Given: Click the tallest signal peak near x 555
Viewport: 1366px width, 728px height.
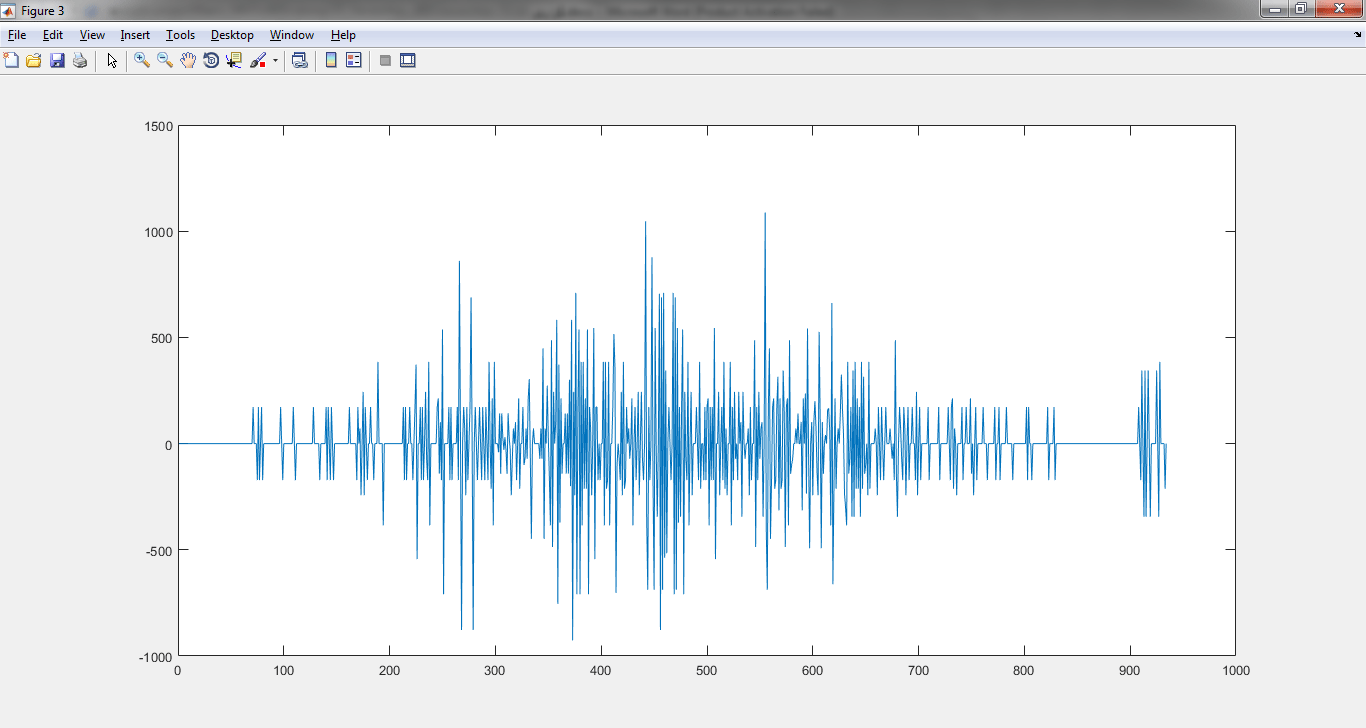Looking at the screenshot, I should coord(765,214).
